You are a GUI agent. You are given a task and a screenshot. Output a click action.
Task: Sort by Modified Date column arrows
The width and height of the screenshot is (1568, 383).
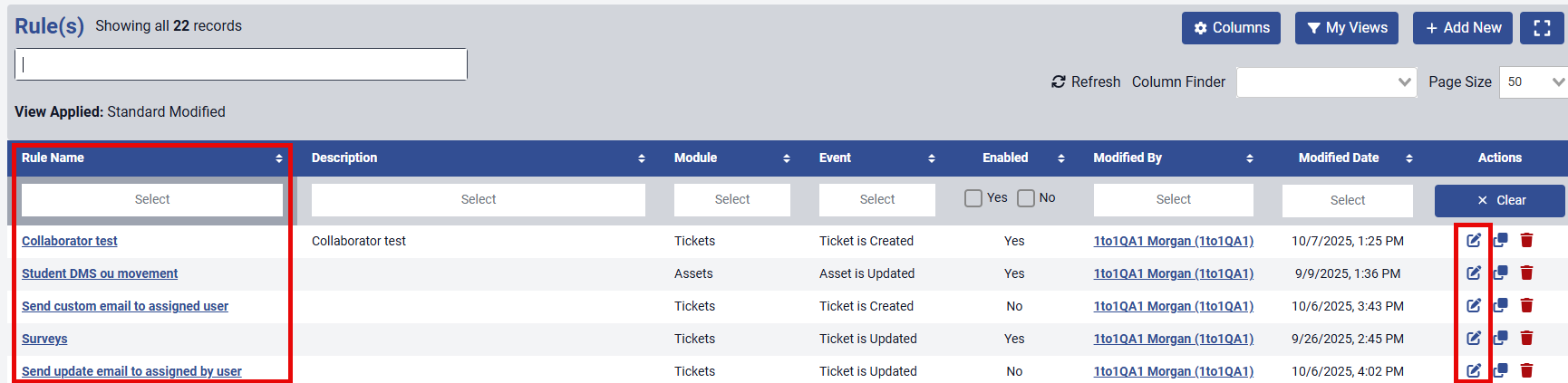click(x=1409, y=158)
